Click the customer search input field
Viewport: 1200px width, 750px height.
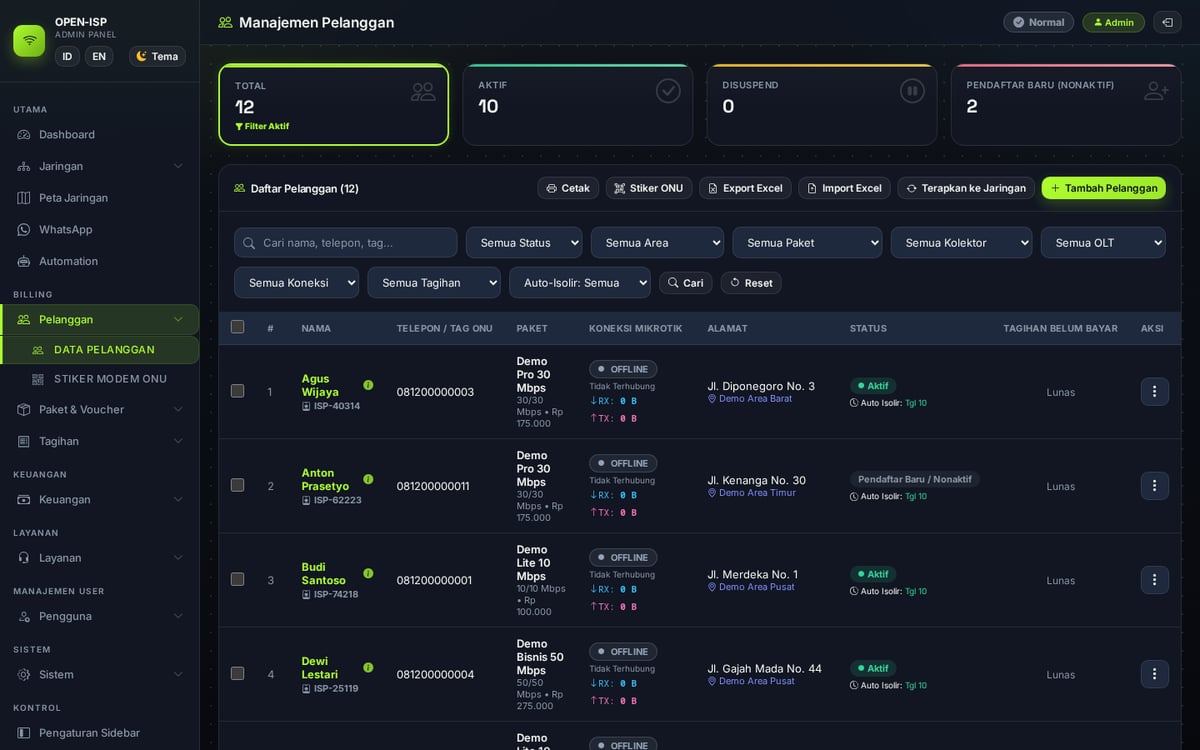pos(346,243)
